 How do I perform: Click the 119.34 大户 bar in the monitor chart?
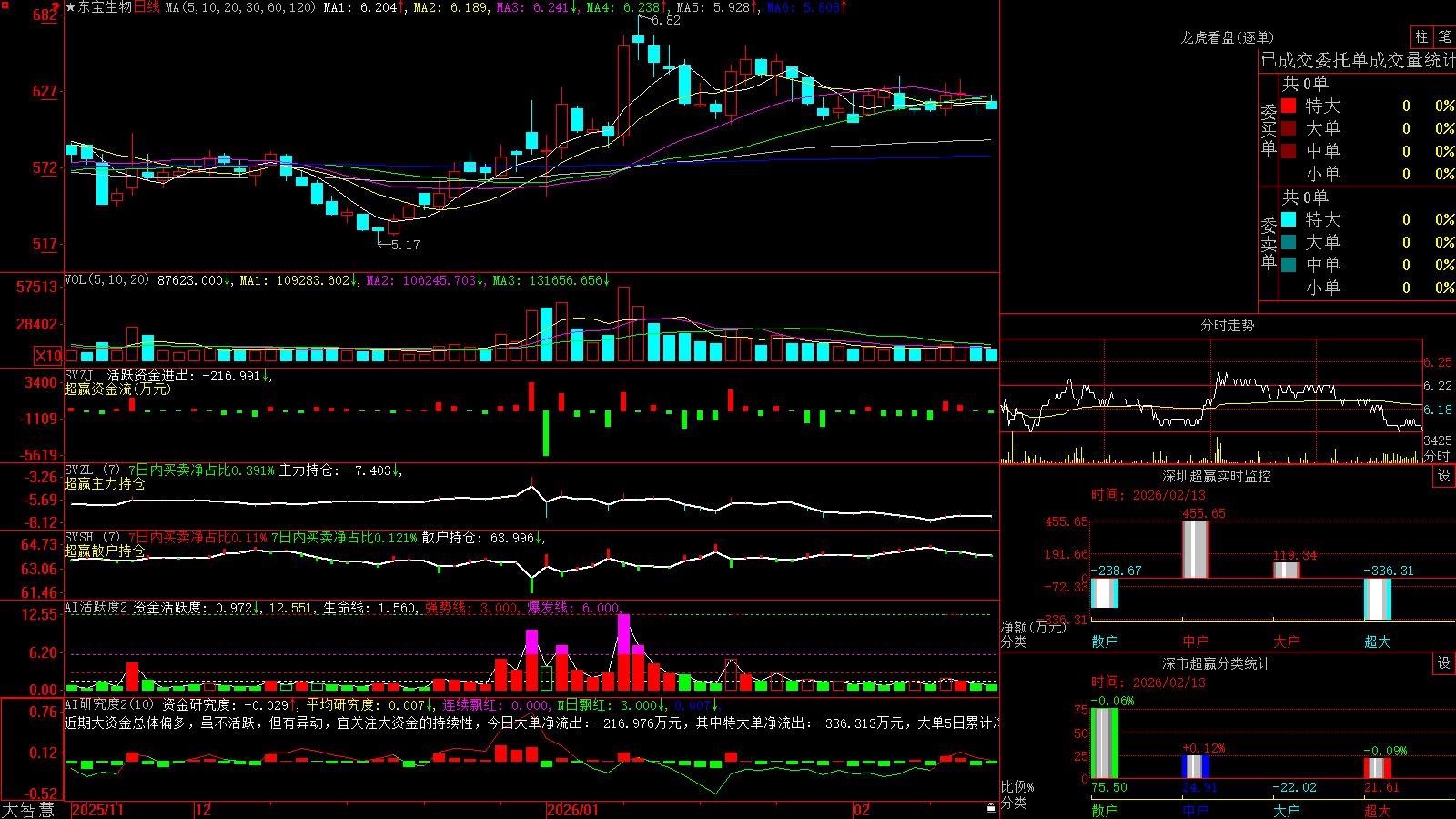point(1287,570)
